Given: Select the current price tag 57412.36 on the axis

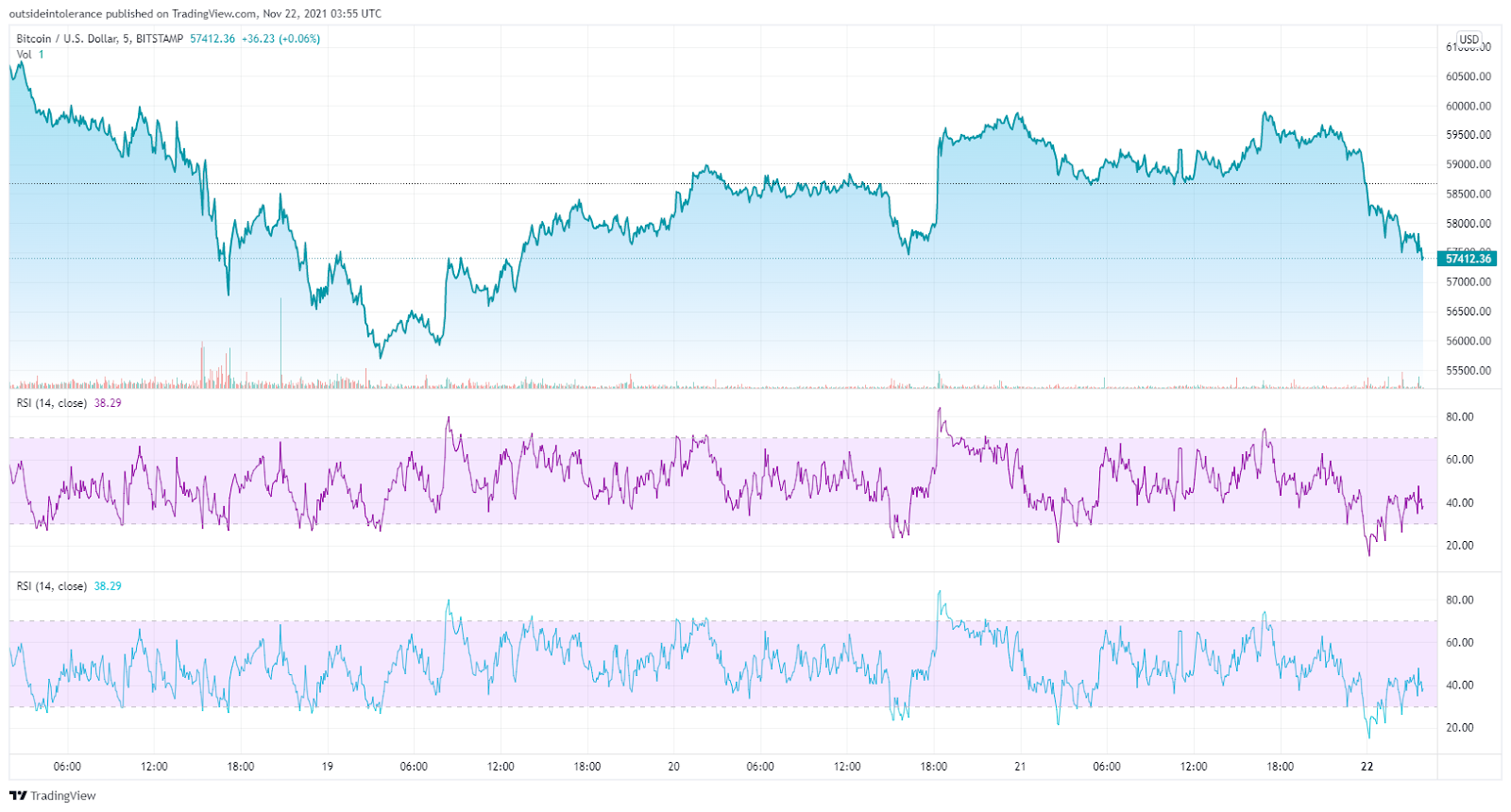Looking at the screenshot, I should 1469,259.
